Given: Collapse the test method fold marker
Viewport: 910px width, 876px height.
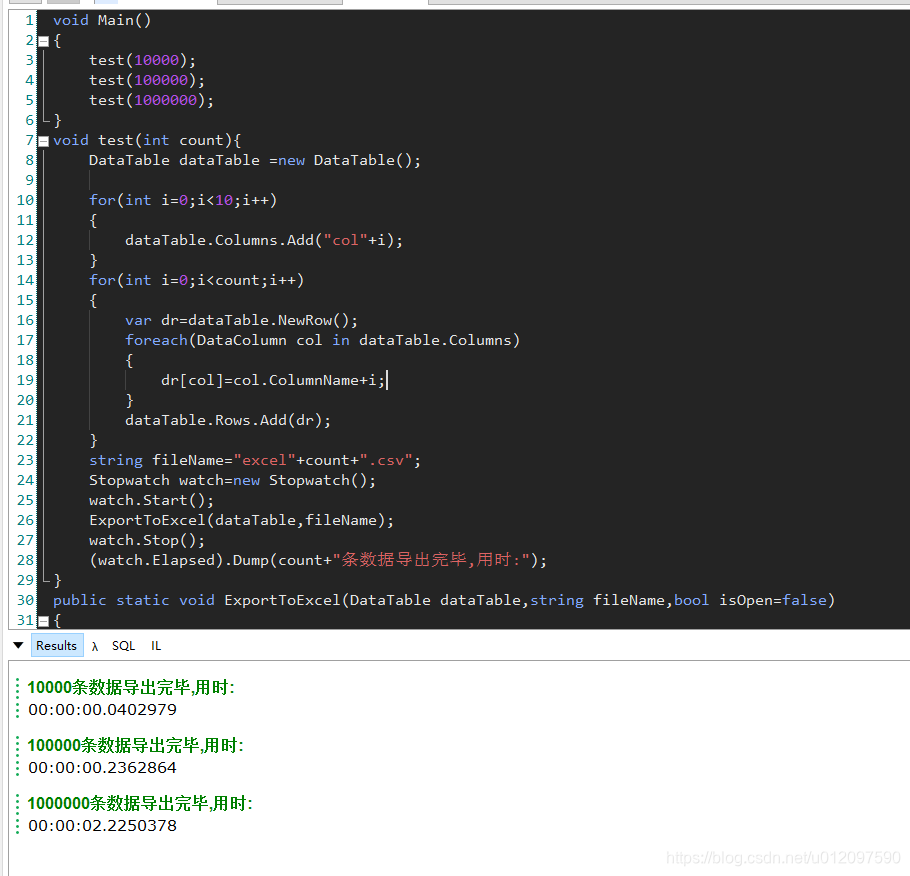Looking at the screenshot, I should [x=44, y=141].
